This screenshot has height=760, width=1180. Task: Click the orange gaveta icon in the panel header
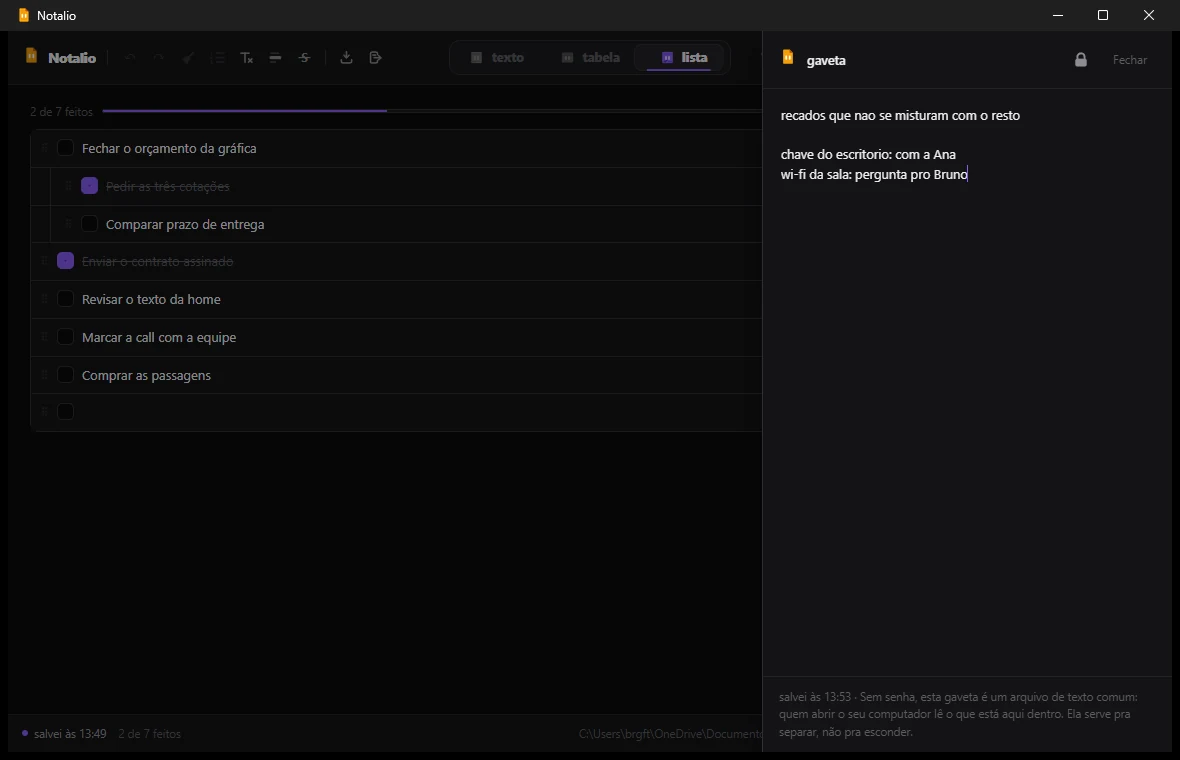coord(788,57)
